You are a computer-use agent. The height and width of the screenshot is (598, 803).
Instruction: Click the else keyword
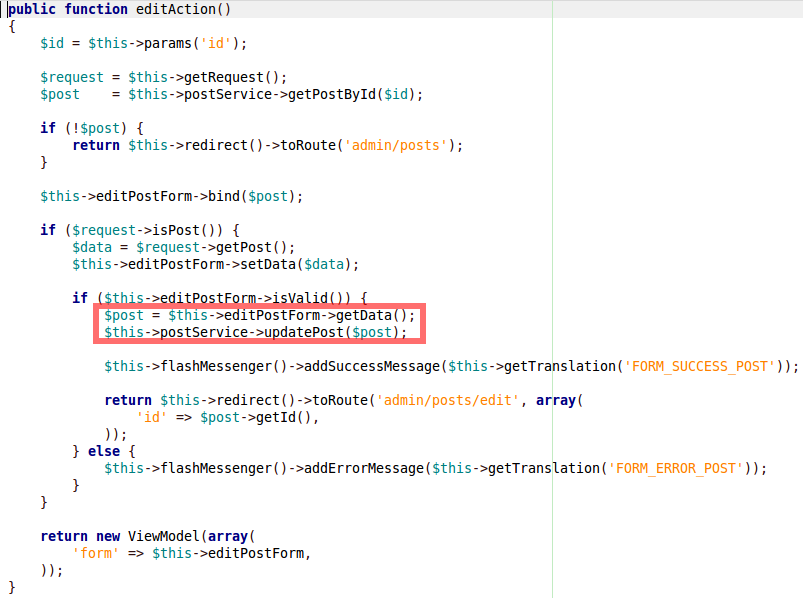(x=104, y=451)
